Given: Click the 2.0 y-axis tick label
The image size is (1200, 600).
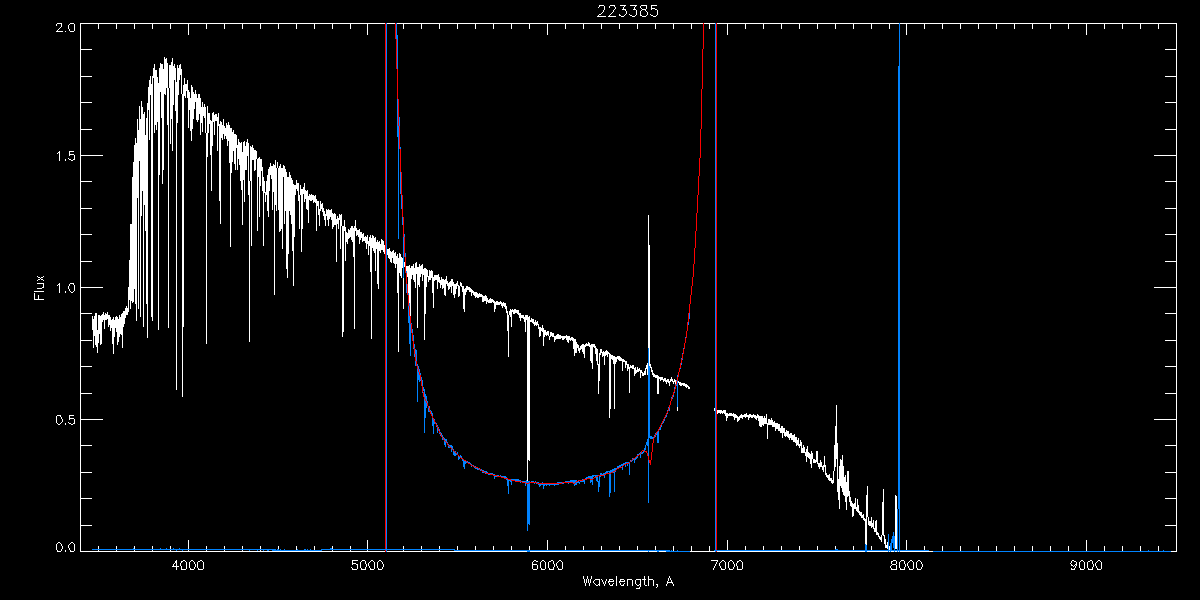Looking at the screenshot, I should click(x=62, y=29).
